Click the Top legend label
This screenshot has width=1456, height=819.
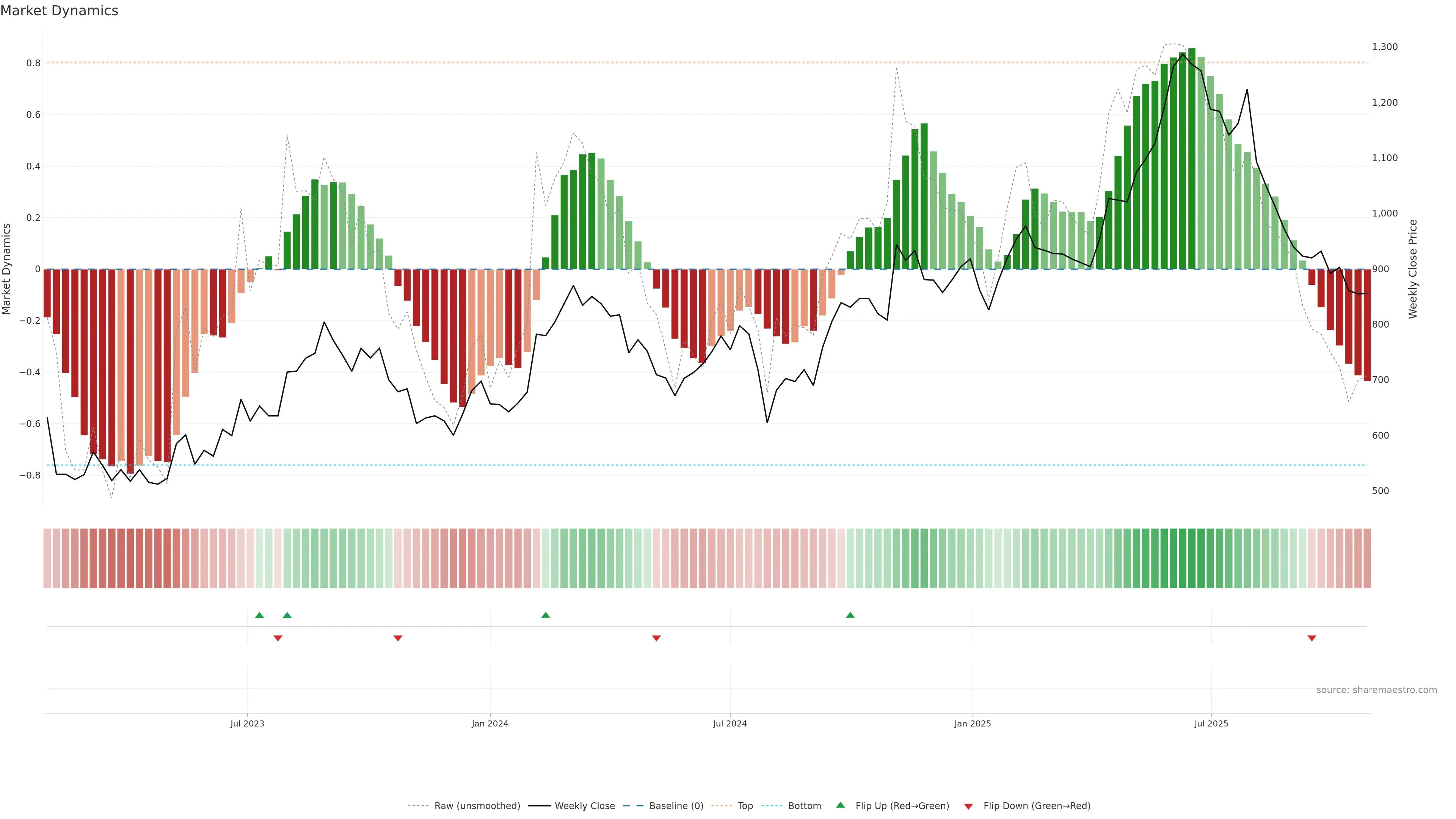745,806
